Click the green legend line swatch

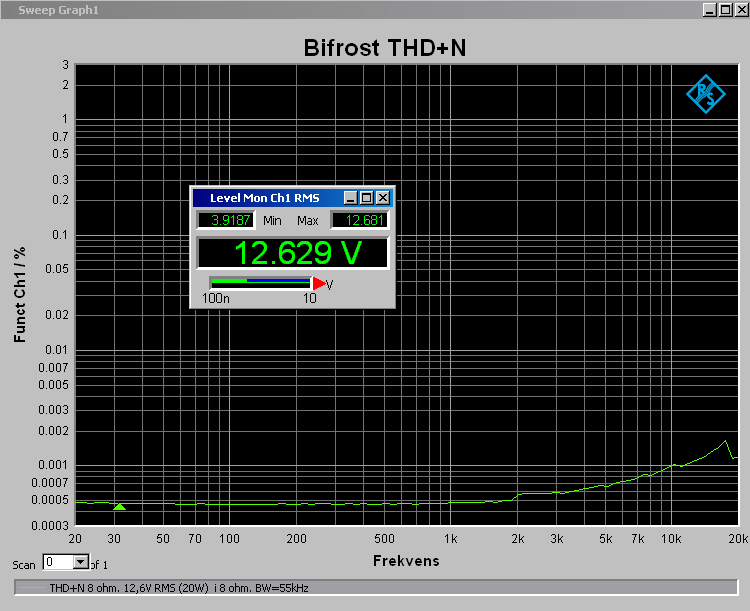pos(33,588)
